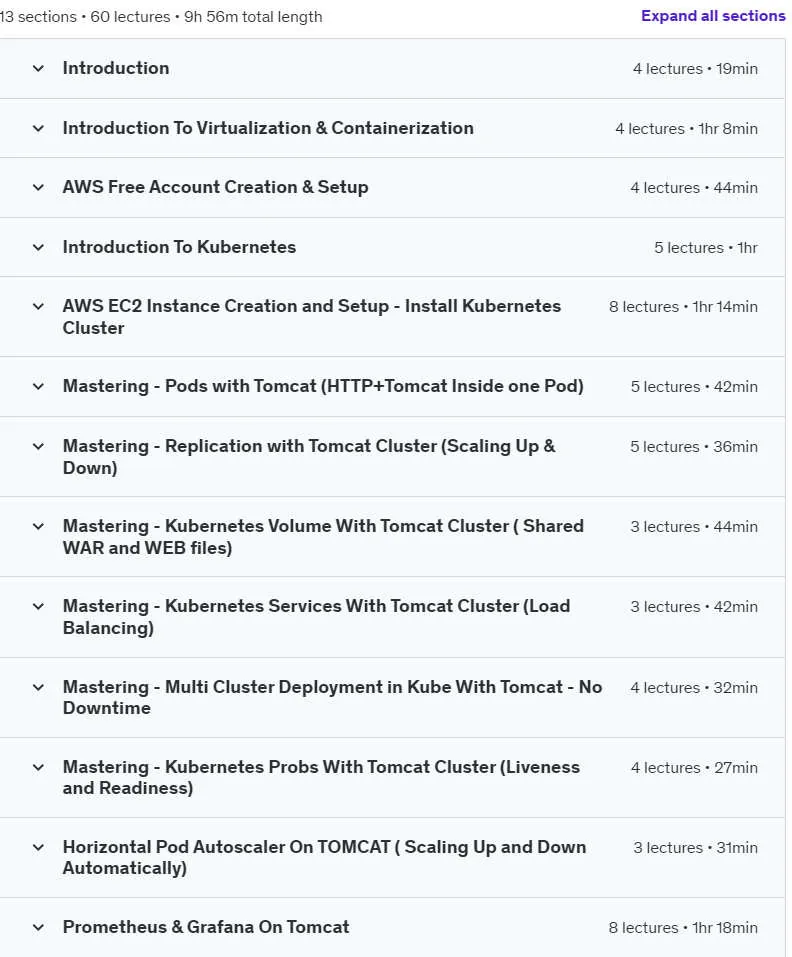Toggle chevron for Kubernetes Probs With Tomcat Cluster

tap(38, 767)
